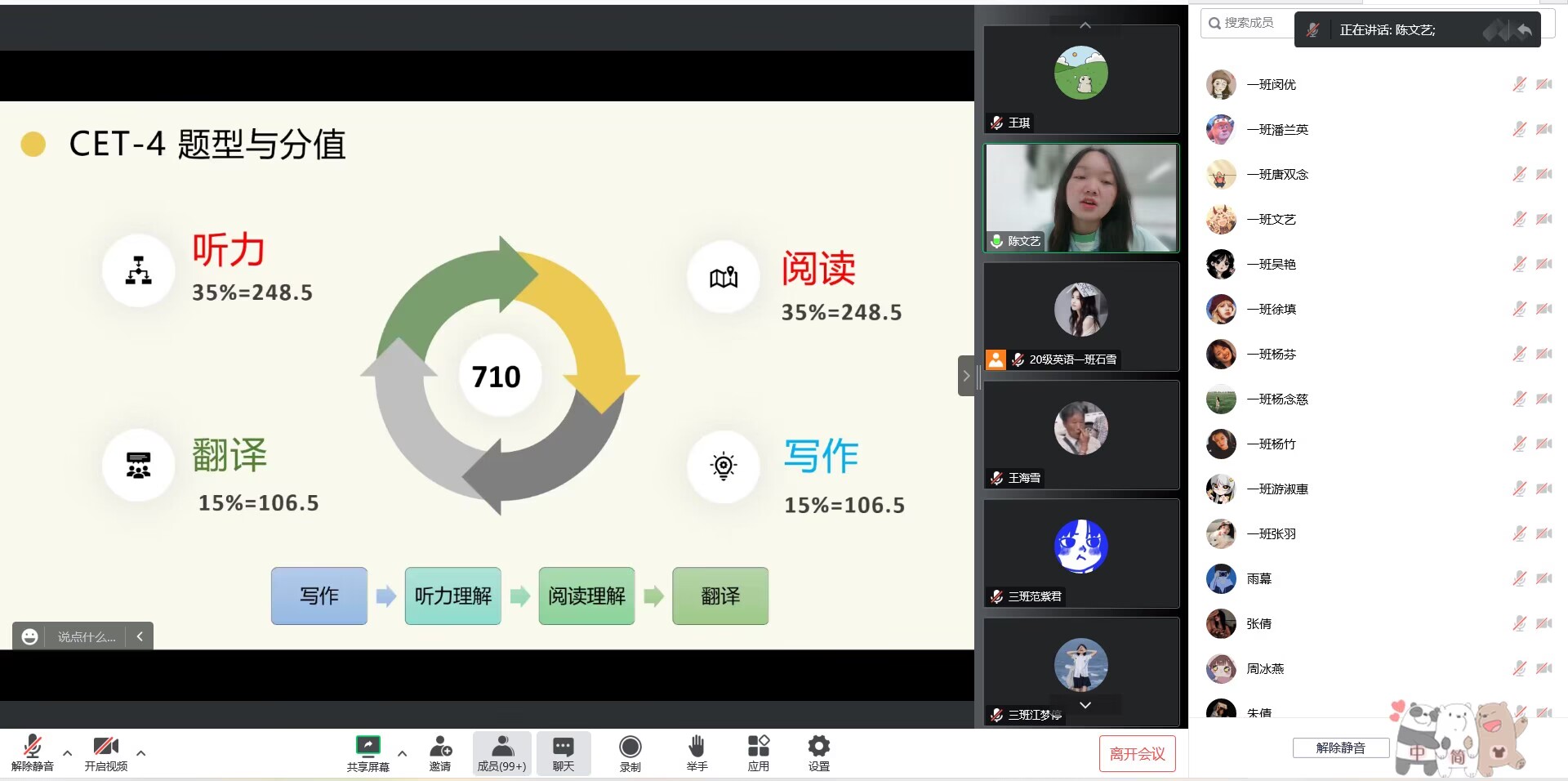Screen dimensions: 1568x781
Task: Click the listening section icon on slide
Action: pyautogui.click(x=139, y=270)
